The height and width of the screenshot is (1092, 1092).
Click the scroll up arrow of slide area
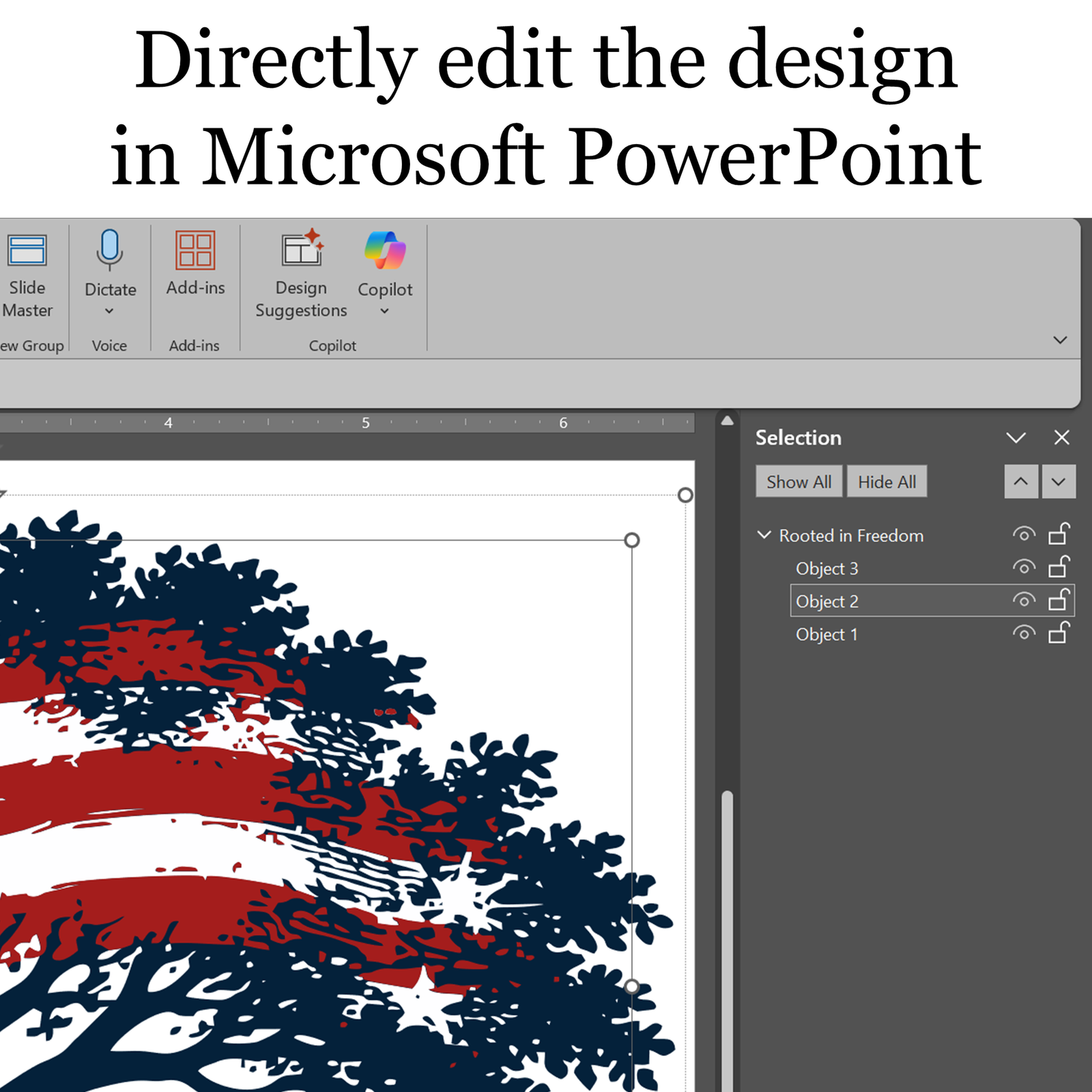pos(728,420)
